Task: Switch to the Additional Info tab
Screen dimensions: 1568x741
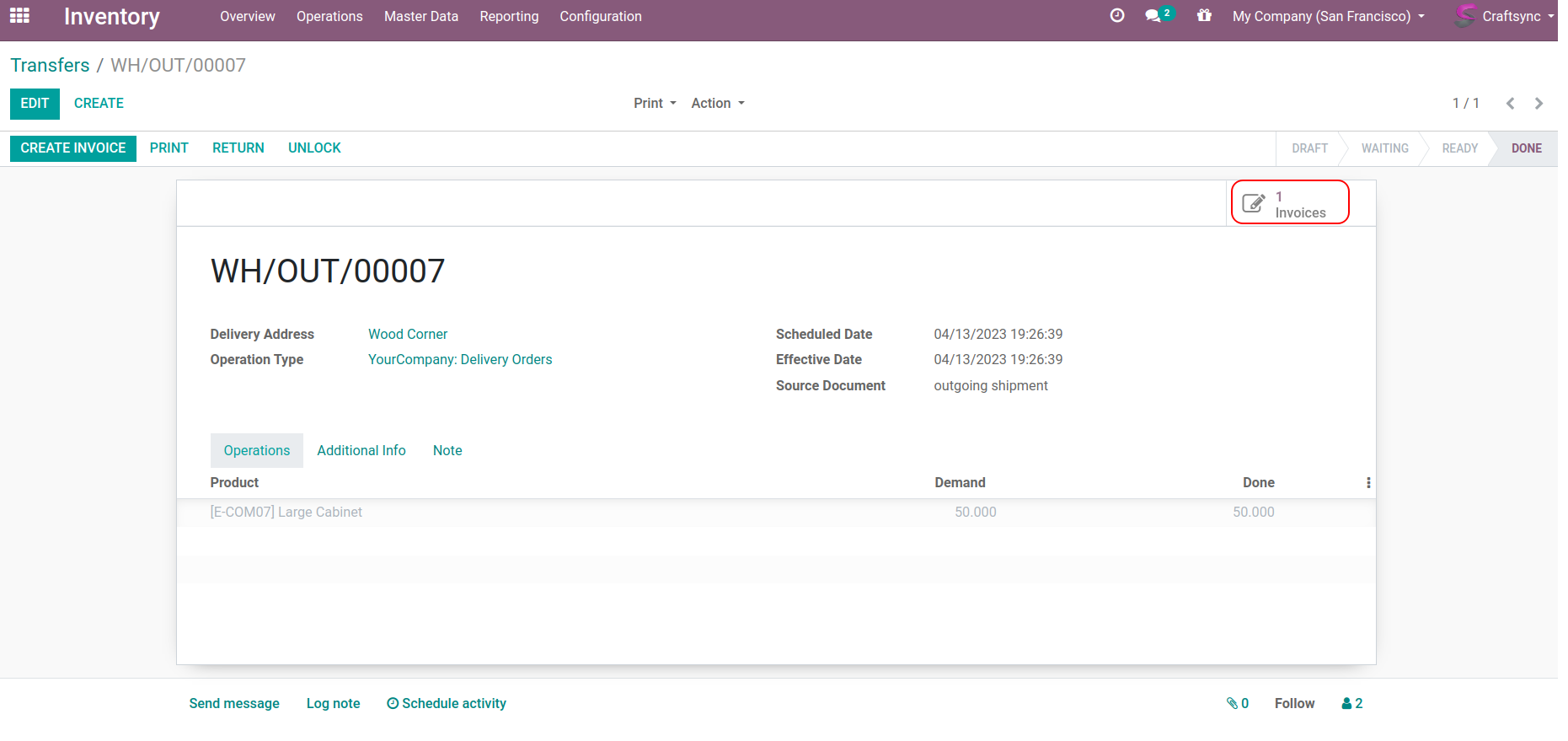Action: (361, 451)
